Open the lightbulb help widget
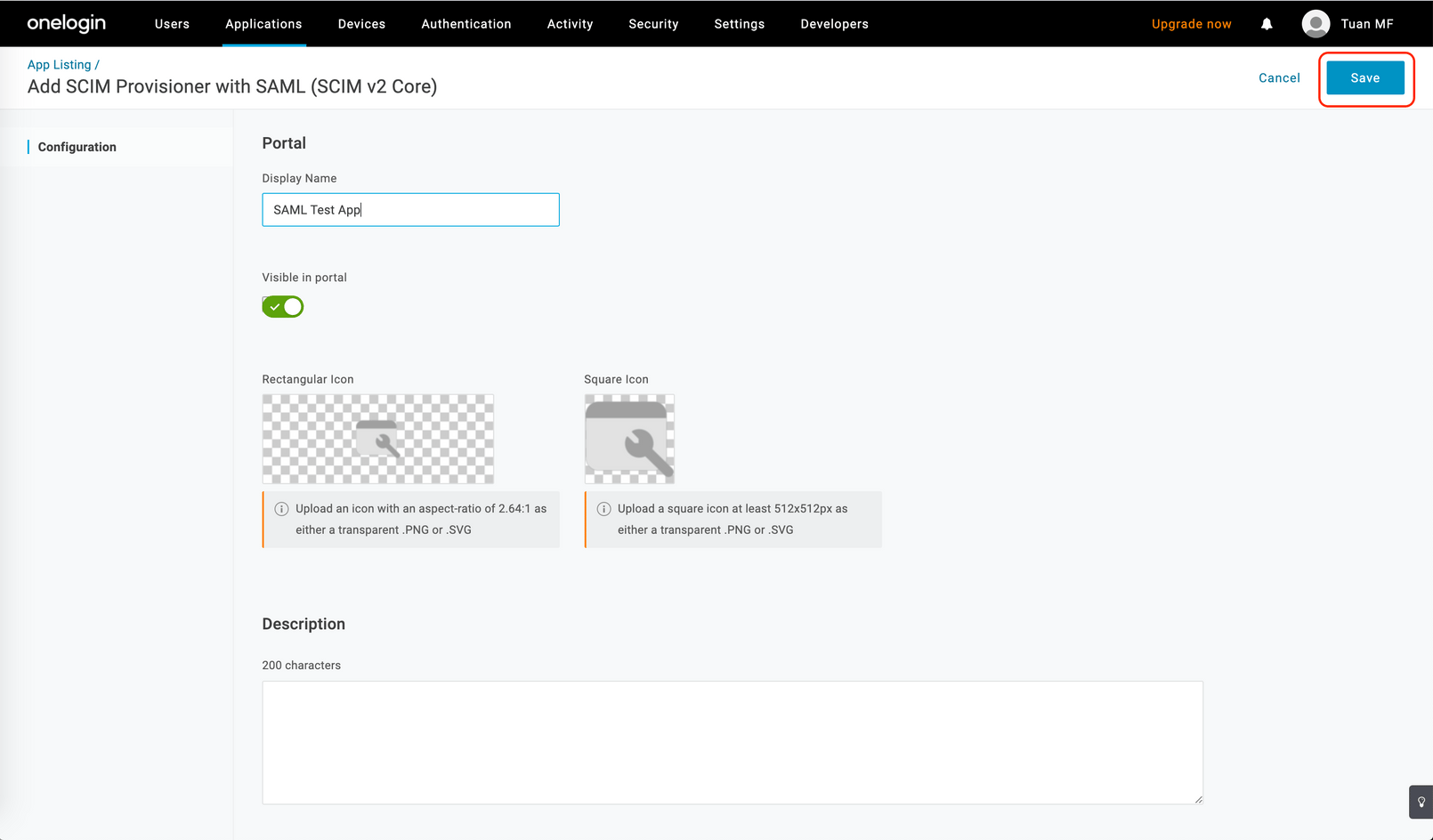 point(1421,802)
